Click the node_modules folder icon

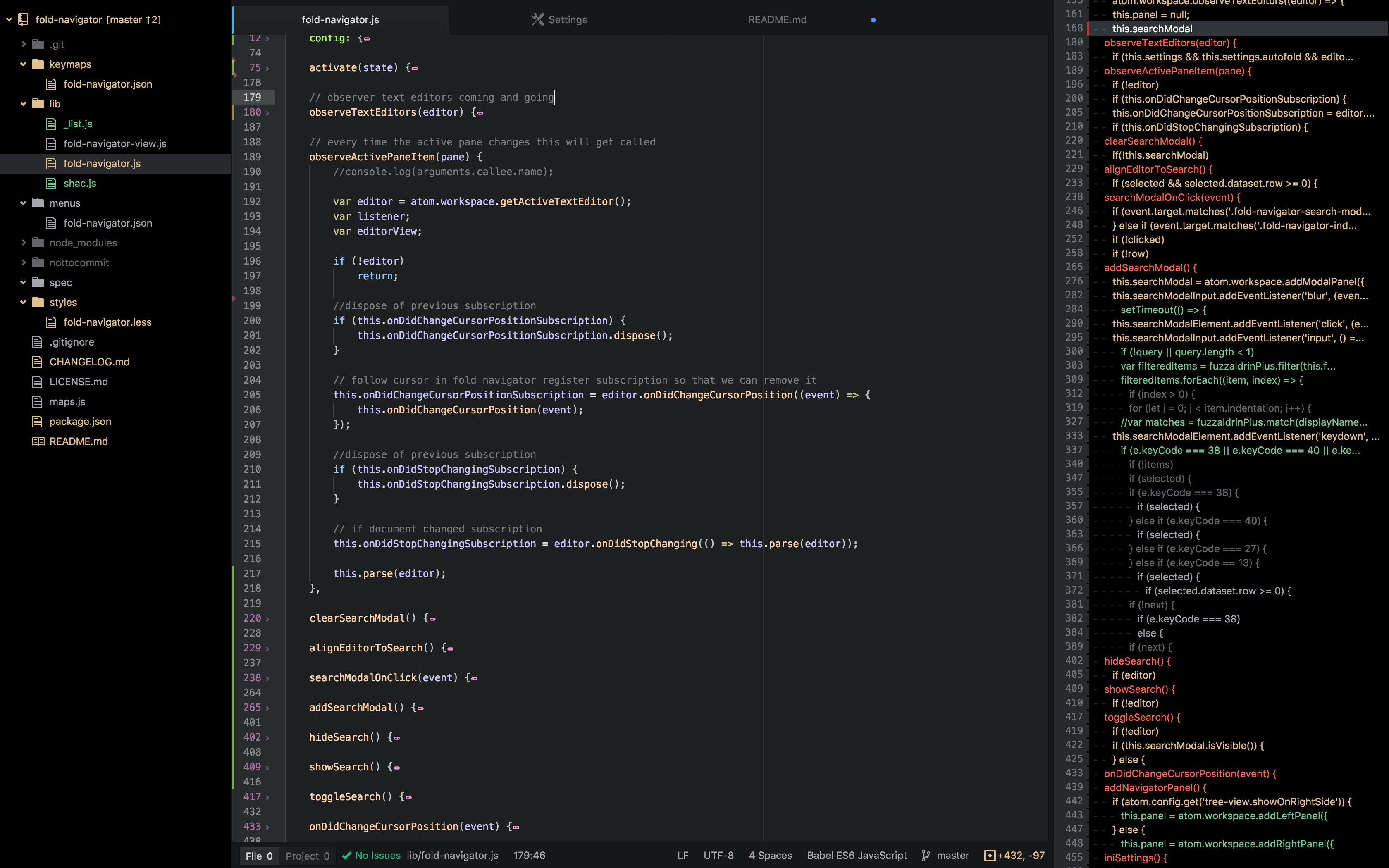tap(38, 243)
